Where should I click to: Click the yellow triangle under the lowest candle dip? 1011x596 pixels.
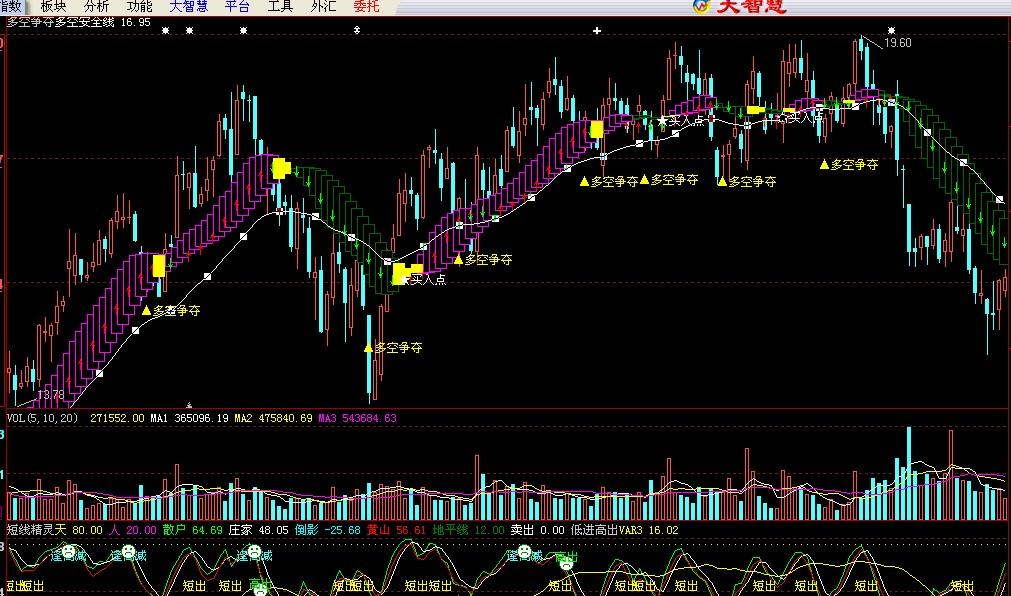368,348
